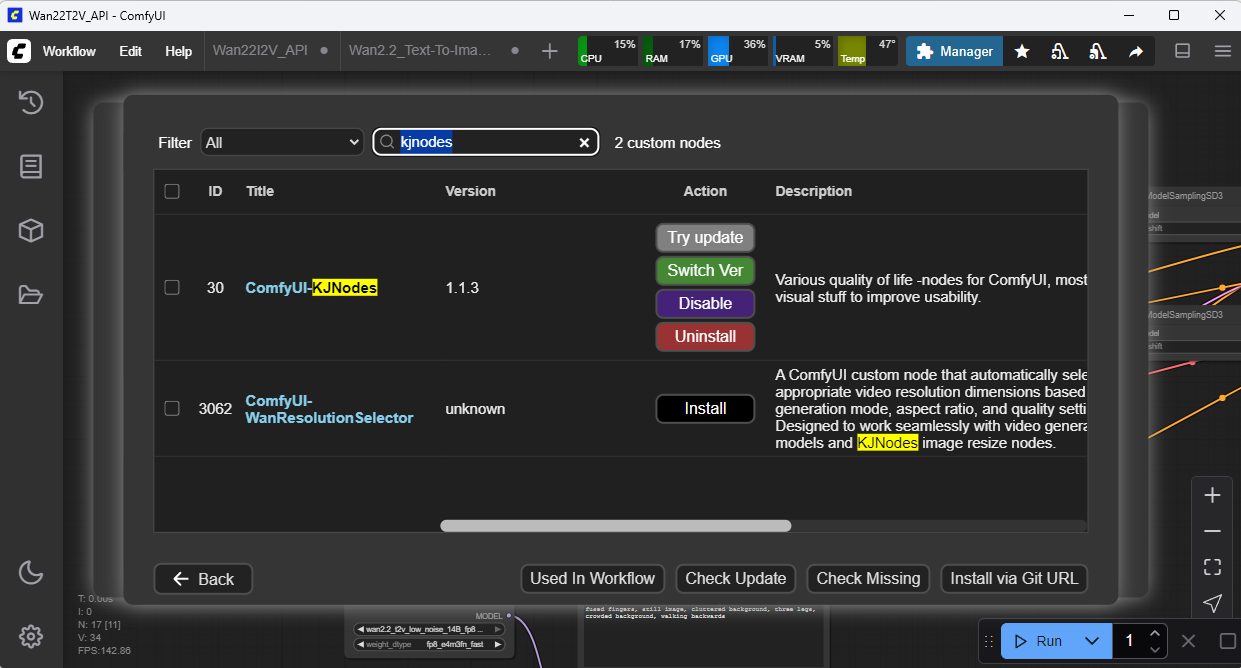Uninstall ComfyUI-KJNodes
The image size is (1241, 668).
(x=705, y=337)
